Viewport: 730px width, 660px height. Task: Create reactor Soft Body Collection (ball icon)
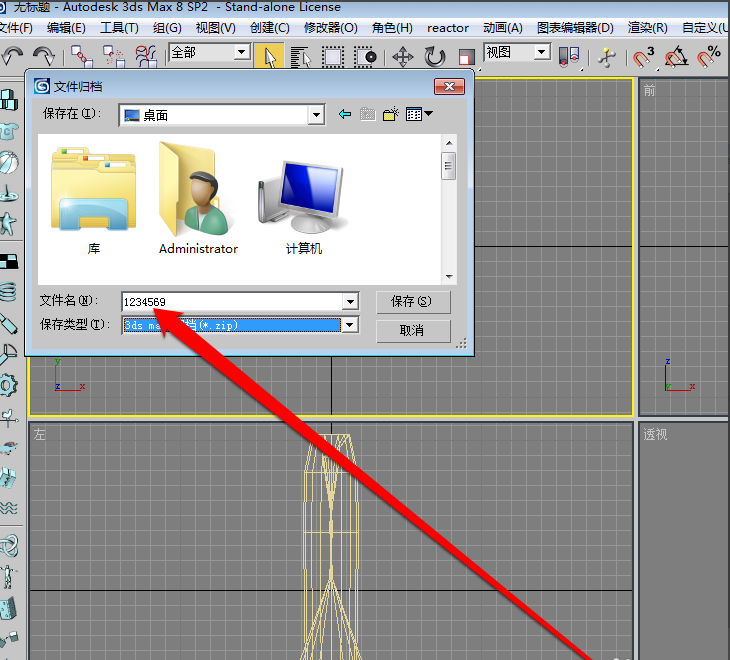pyautogui.click(x=9, y=163)
